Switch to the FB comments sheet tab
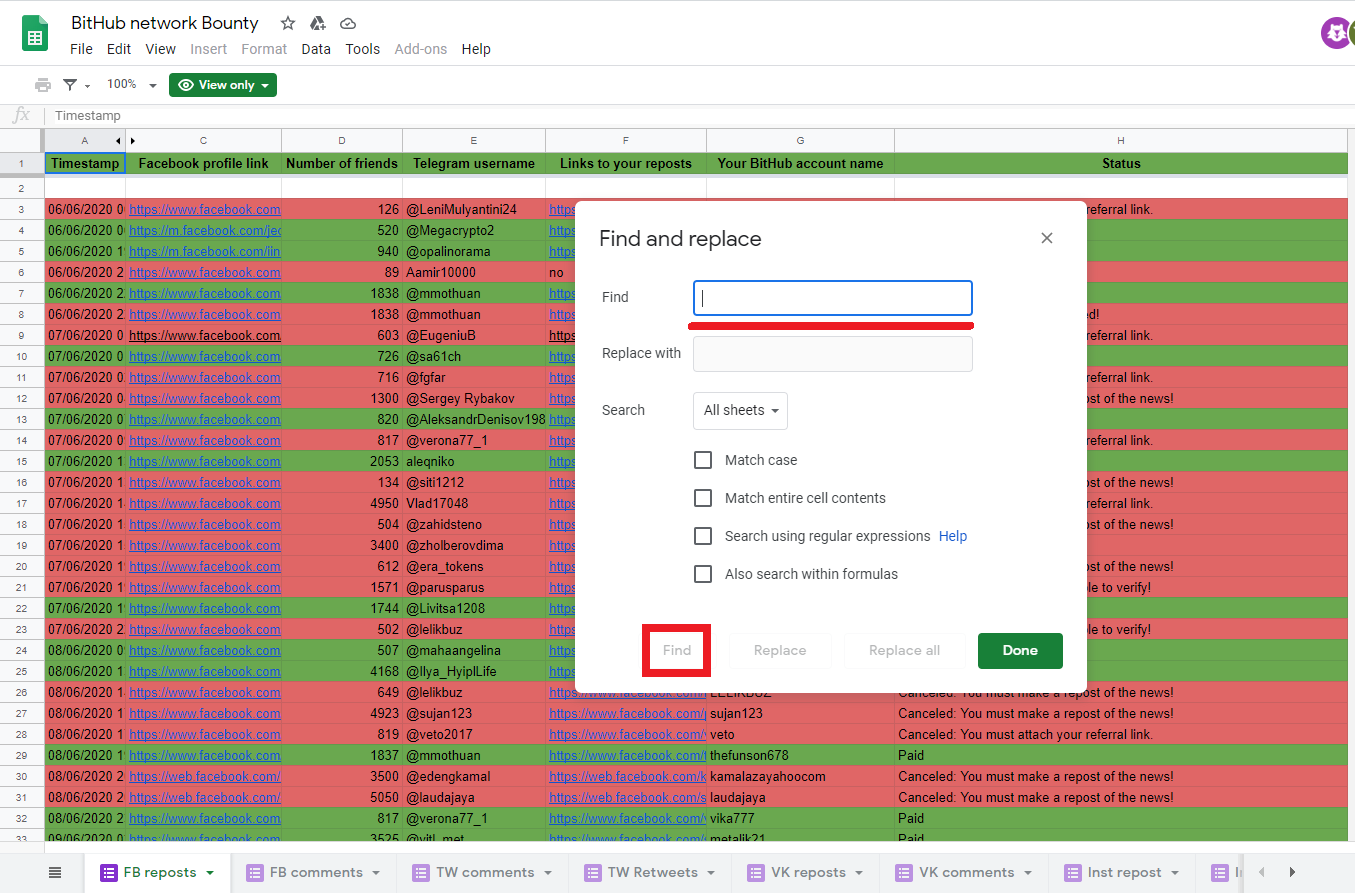Image resolution: width=1355 pixels, height=893 pixels. pyautogui.click(x=313, y=873)
